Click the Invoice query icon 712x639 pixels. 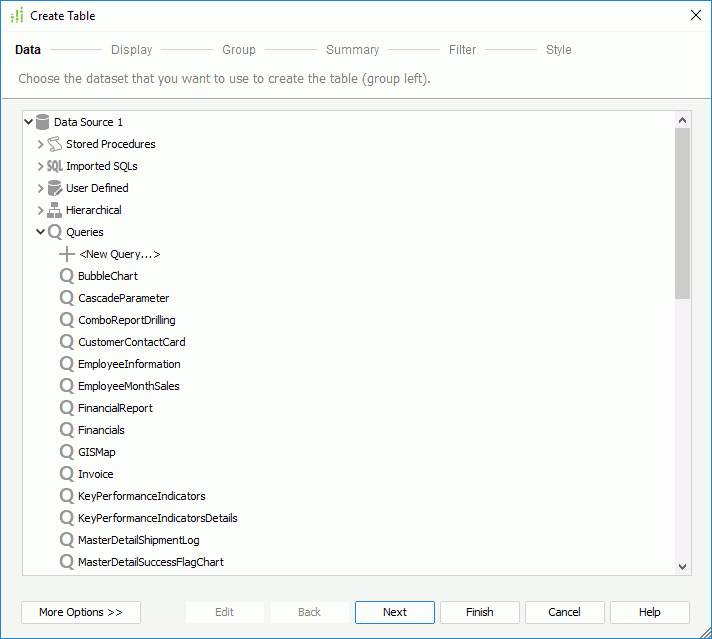coord(67,474)
